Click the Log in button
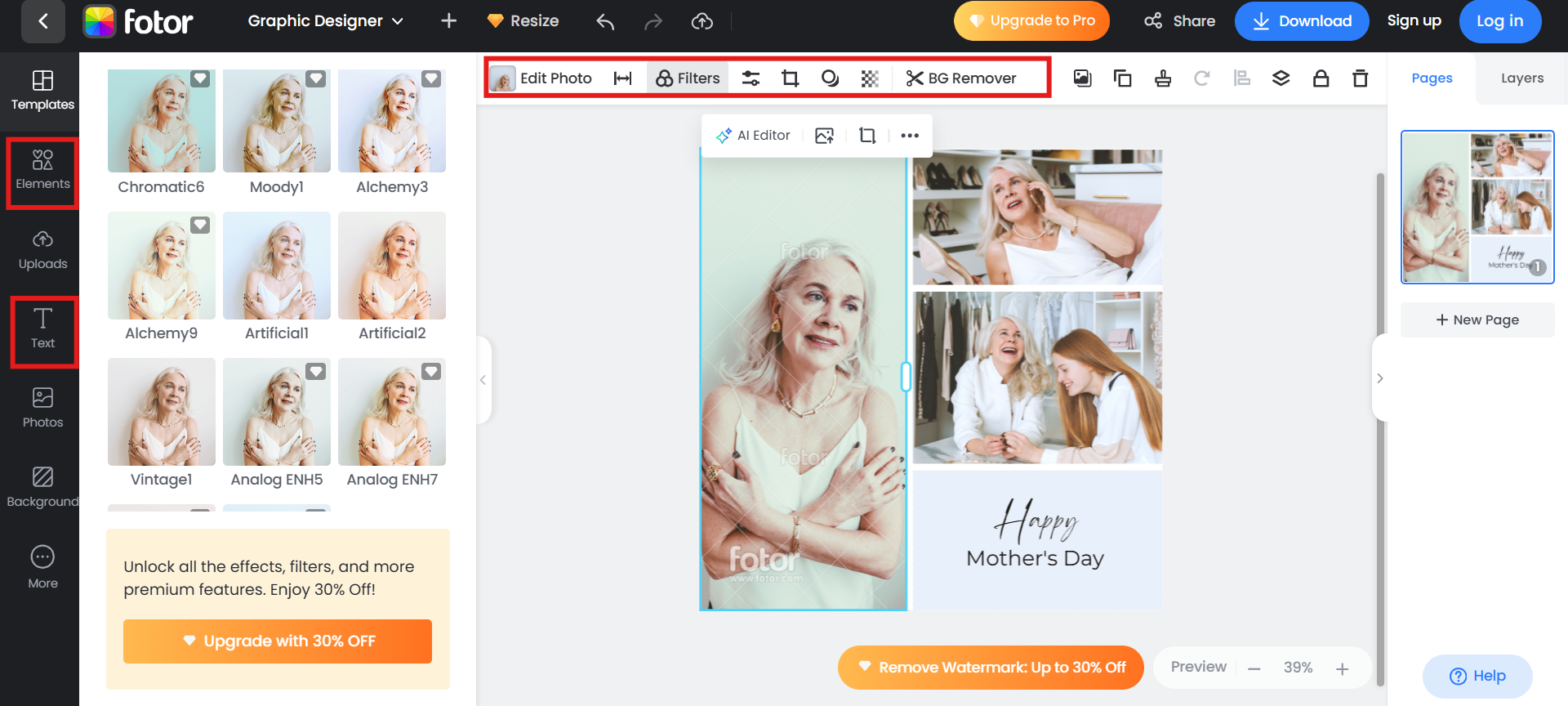The image size is (1568, 706). tap(1499, 21)
